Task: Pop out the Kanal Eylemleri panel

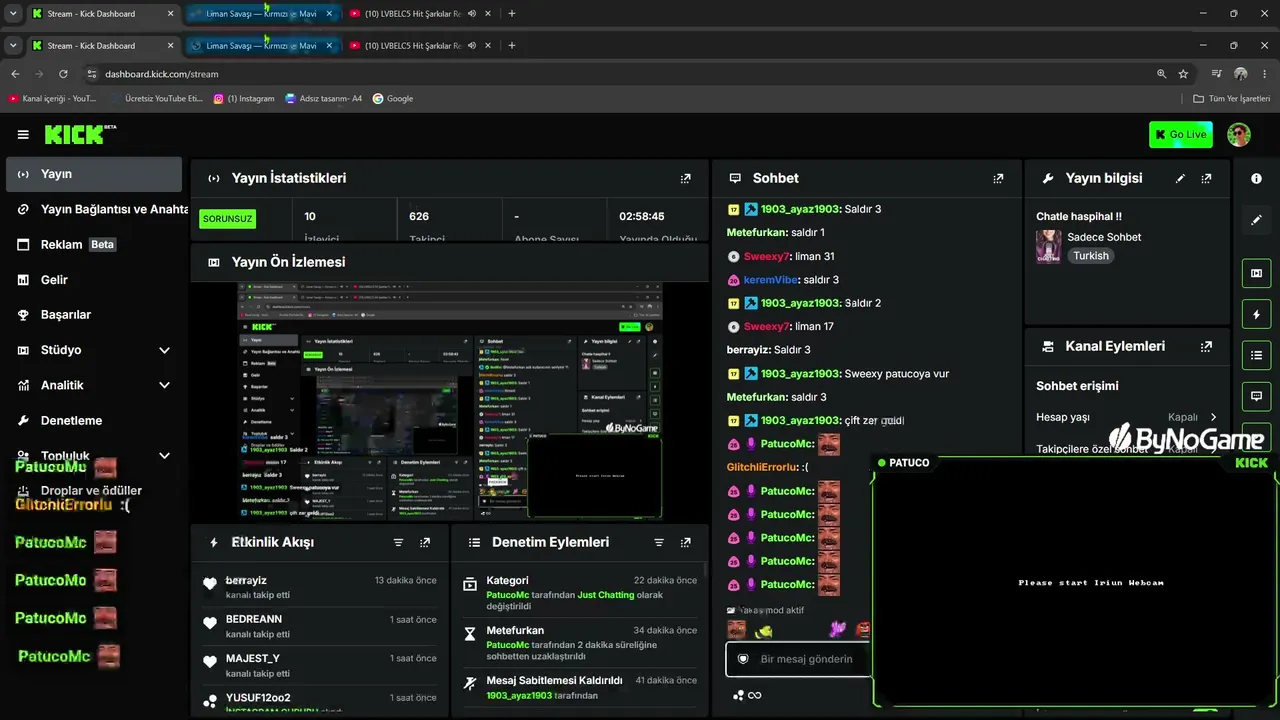Action: (x=1206, y=347)
